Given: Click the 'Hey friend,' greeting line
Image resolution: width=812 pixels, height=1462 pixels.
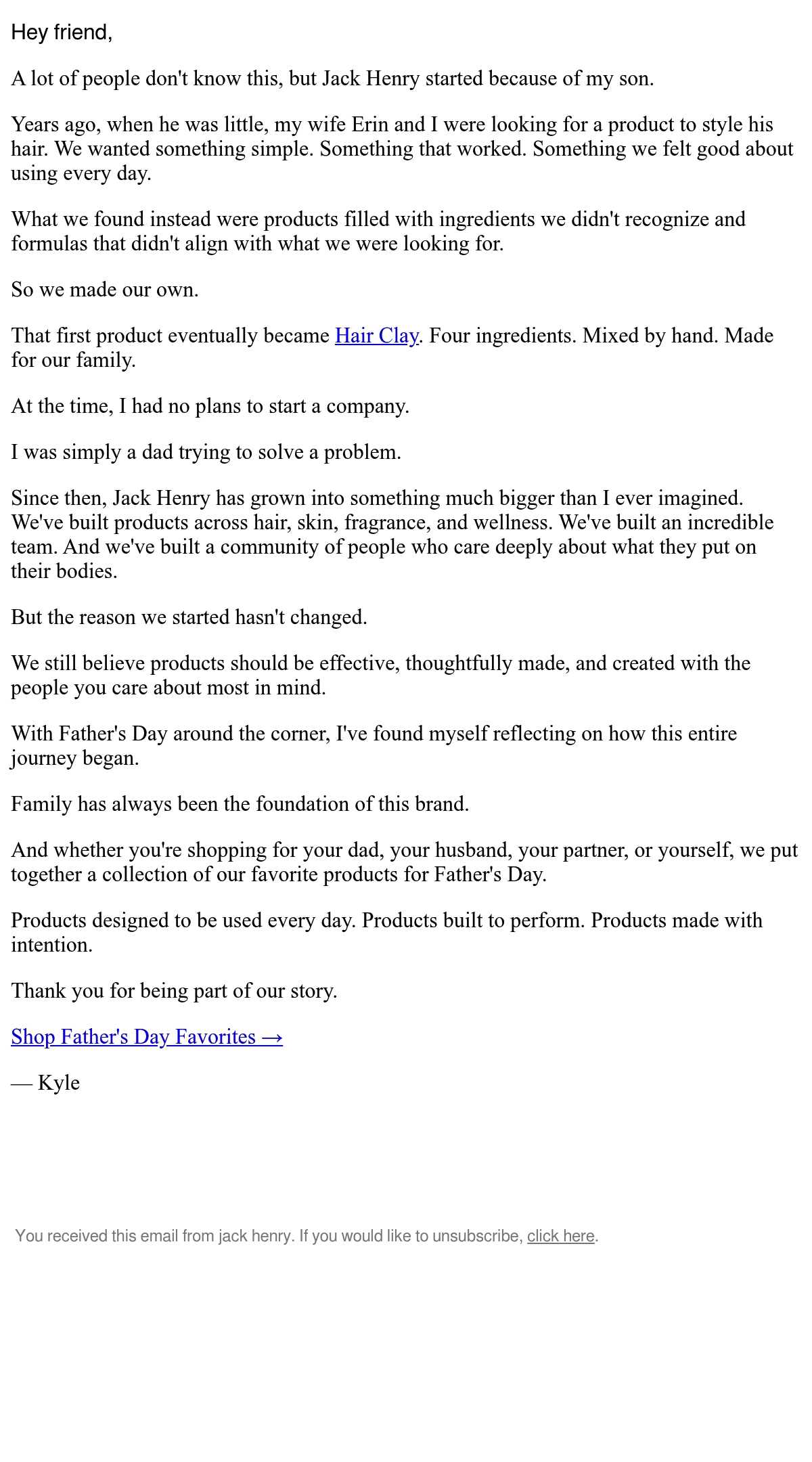Looking at the screenshot, I should pos(62,32).
